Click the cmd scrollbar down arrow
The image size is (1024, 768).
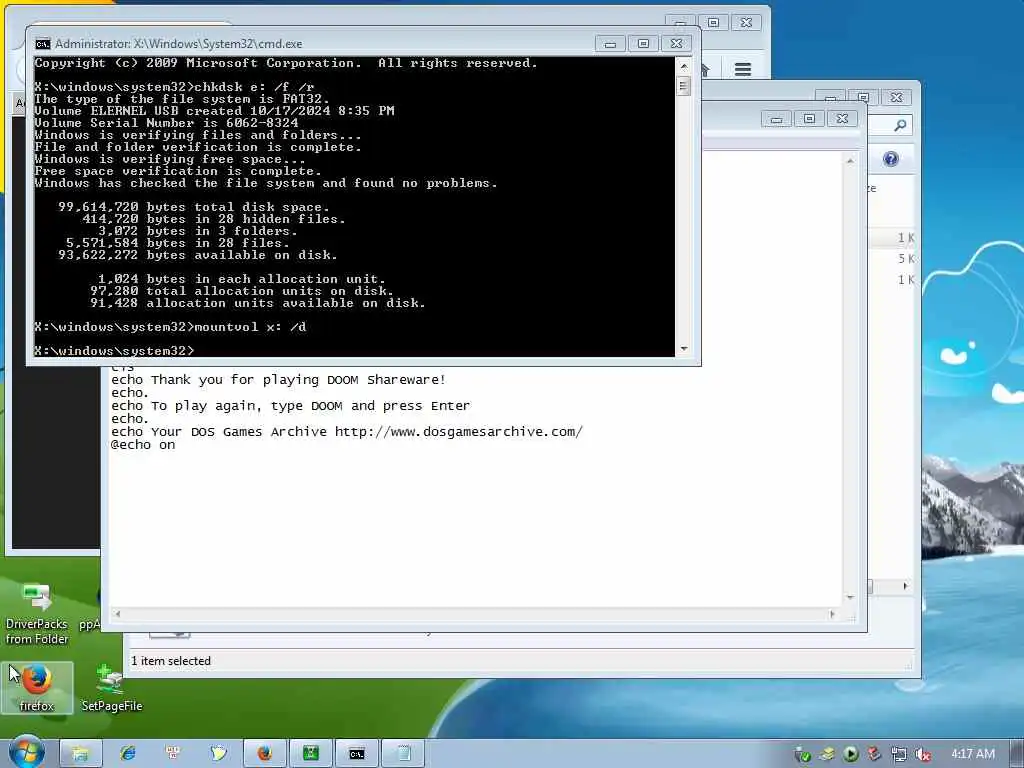[684, 349]
